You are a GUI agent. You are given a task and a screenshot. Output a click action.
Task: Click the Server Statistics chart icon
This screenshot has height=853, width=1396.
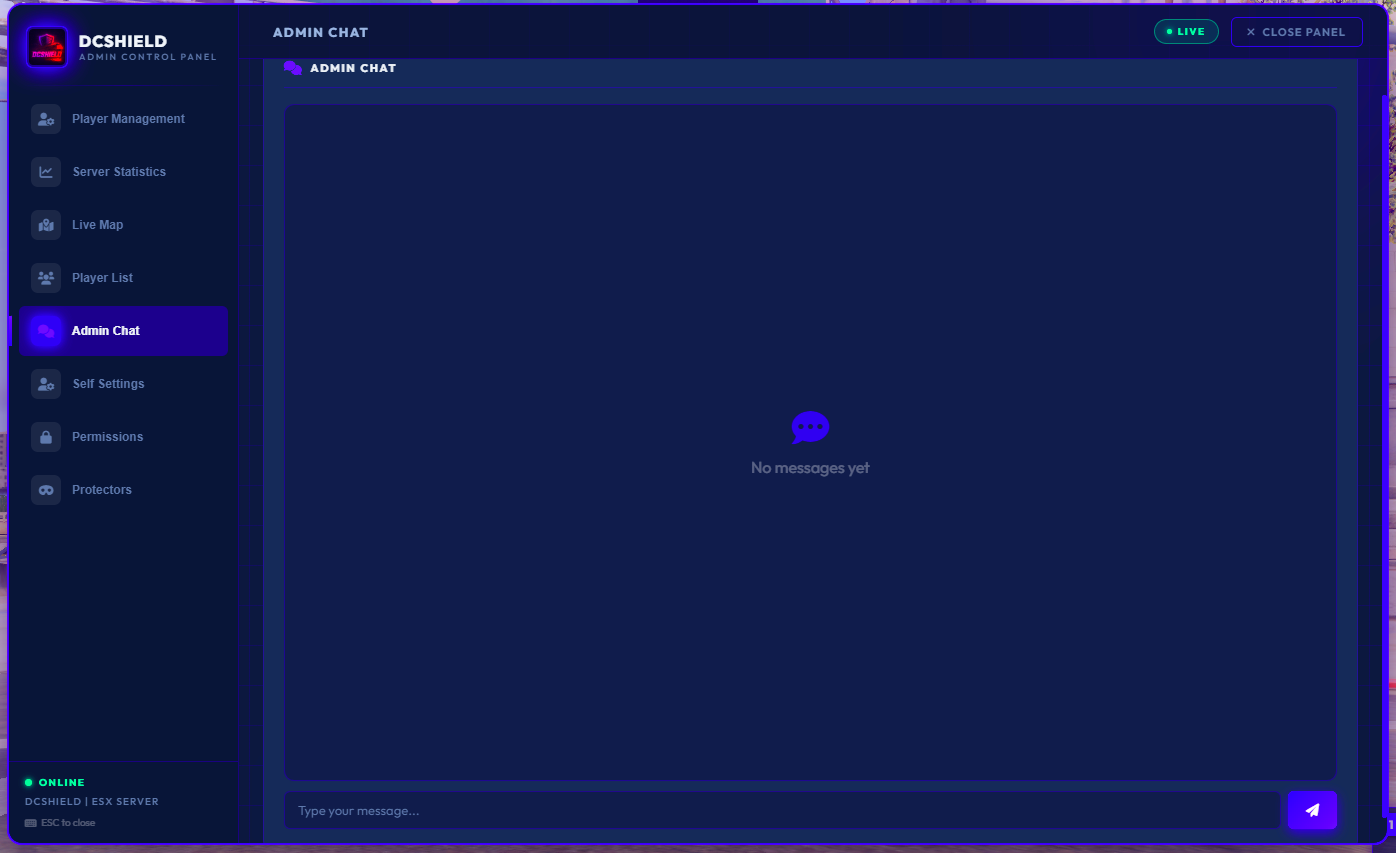[x=46, y=172]
